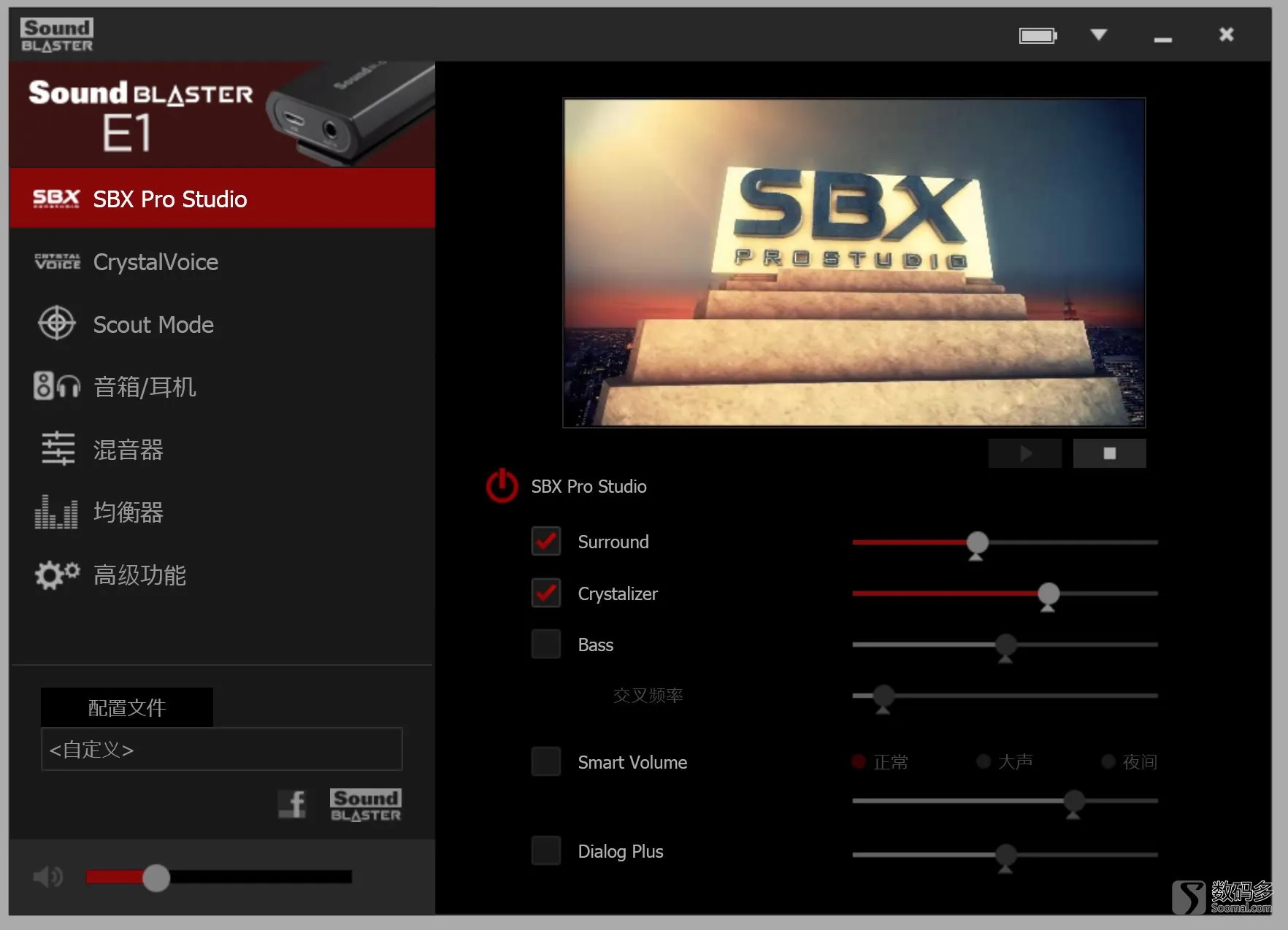Click the SBX Pro Studio video preview
Image resolution: width=1288 pixels, height=930 pixels.
click(x=854, y=262)
